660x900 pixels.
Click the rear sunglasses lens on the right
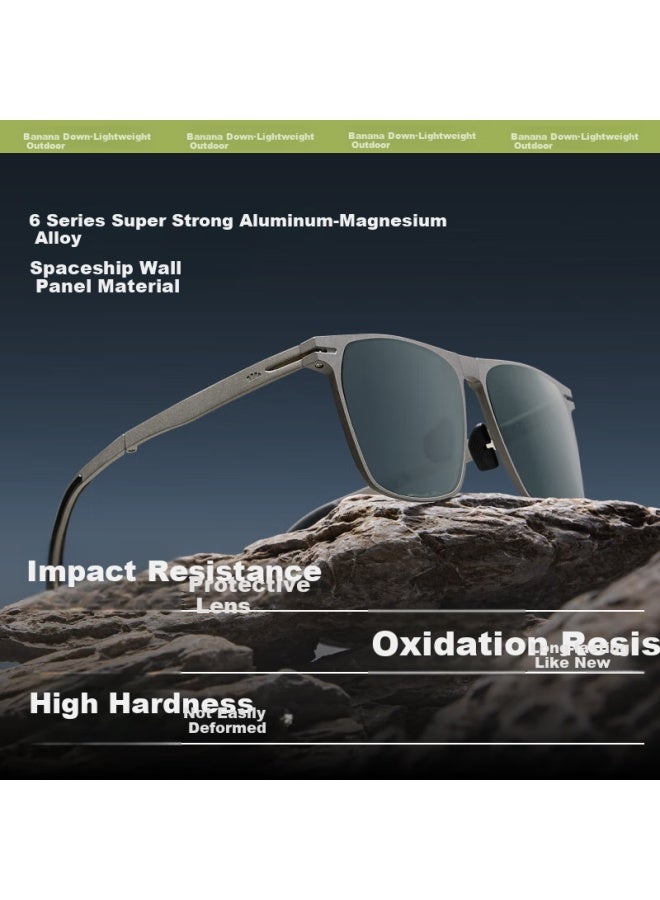[533, 429]
